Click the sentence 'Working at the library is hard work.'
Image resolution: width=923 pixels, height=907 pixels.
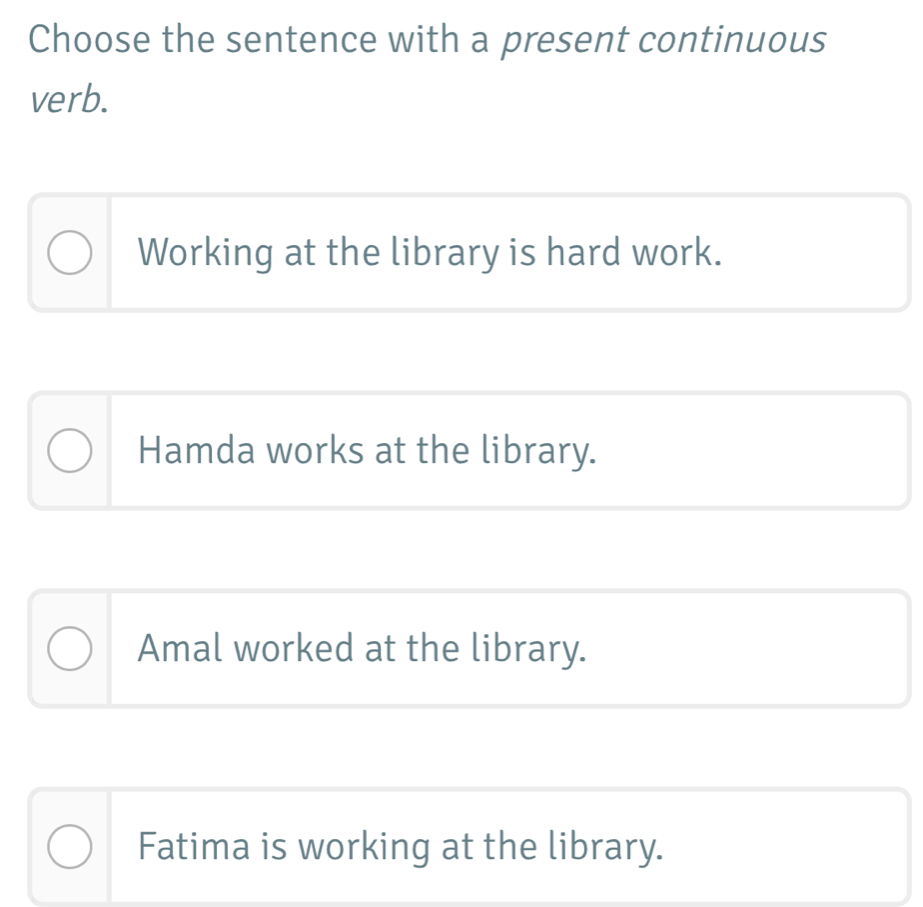[x=430, y=254]
